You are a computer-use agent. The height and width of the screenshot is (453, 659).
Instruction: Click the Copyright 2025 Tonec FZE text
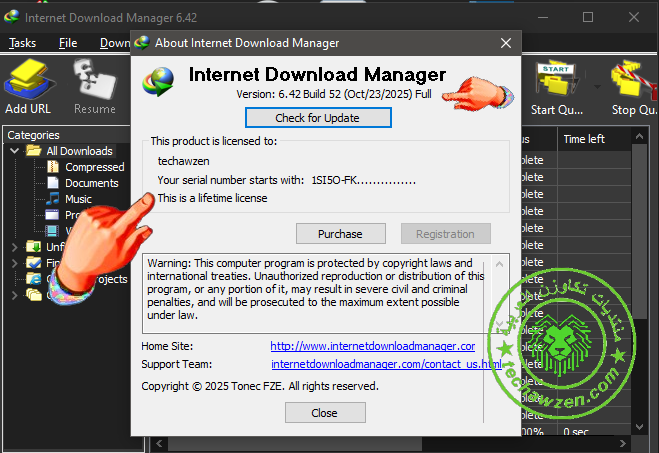(260, 386)
